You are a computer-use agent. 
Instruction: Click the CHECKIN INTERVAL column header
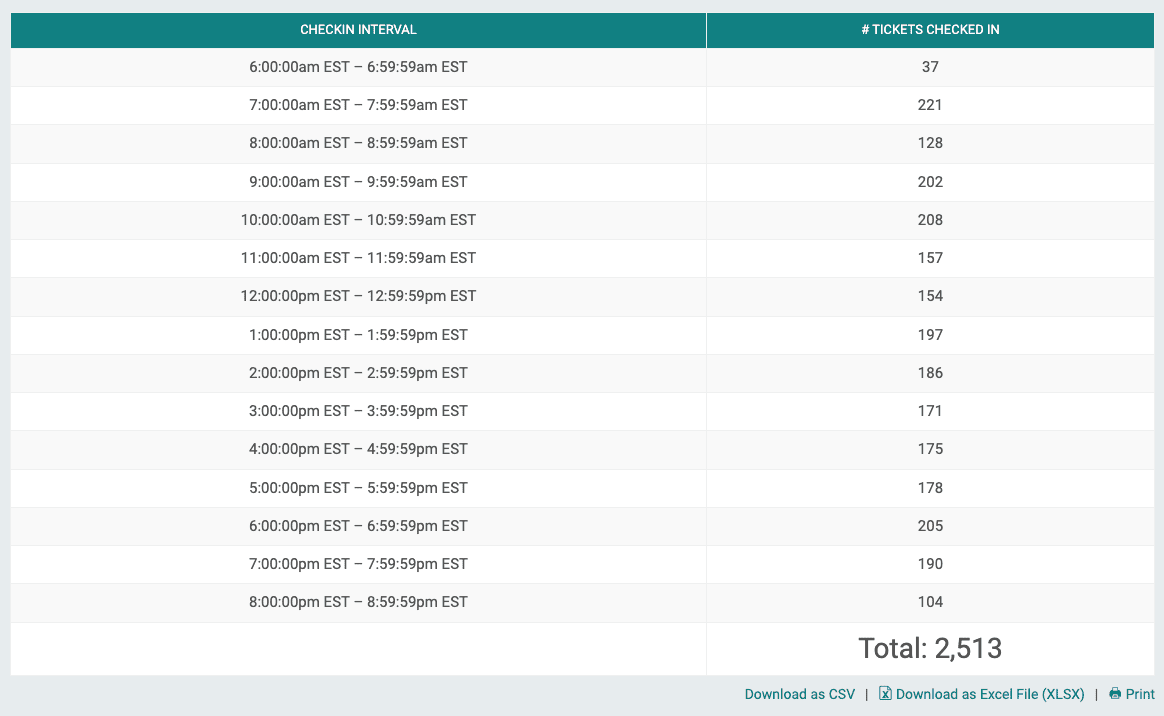tap(358, 30)
